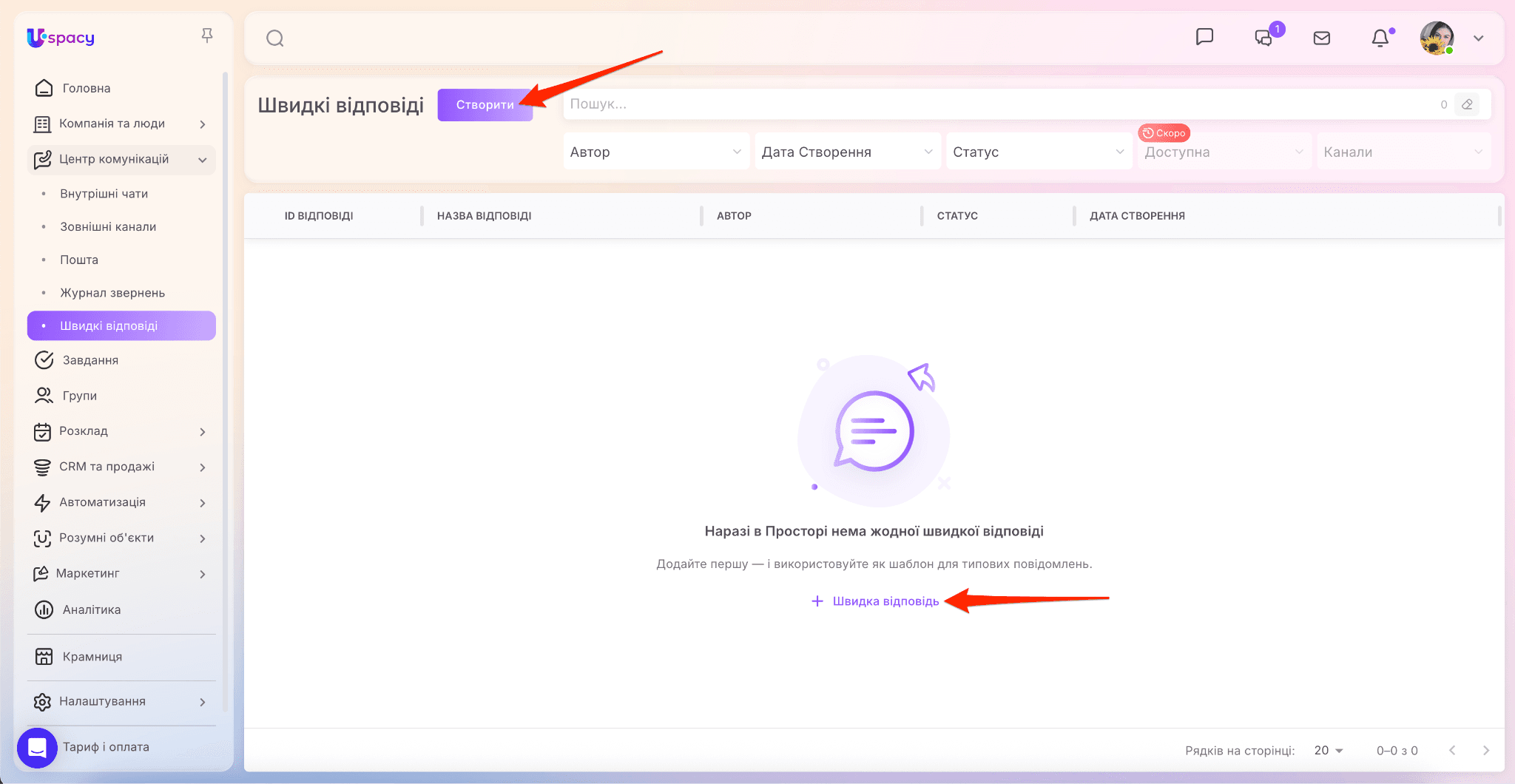1515x784 pixels.
Task: Sort by ДАТА СТВОРЕННЯ column header
Action: point(1137,216)
